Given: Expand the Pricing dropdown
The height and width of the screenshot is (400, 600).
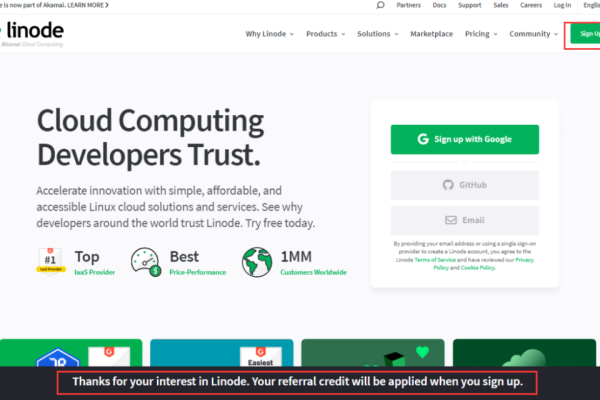Looking at the screenshot, I should (x=481, y=34).
